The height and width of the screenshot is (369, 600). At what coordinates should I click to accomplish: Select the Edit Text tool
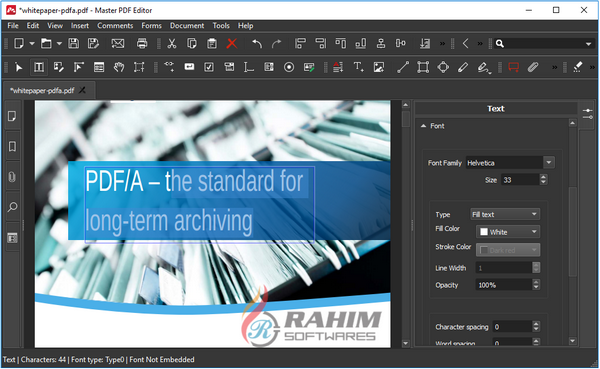click(x=39, y=67)
